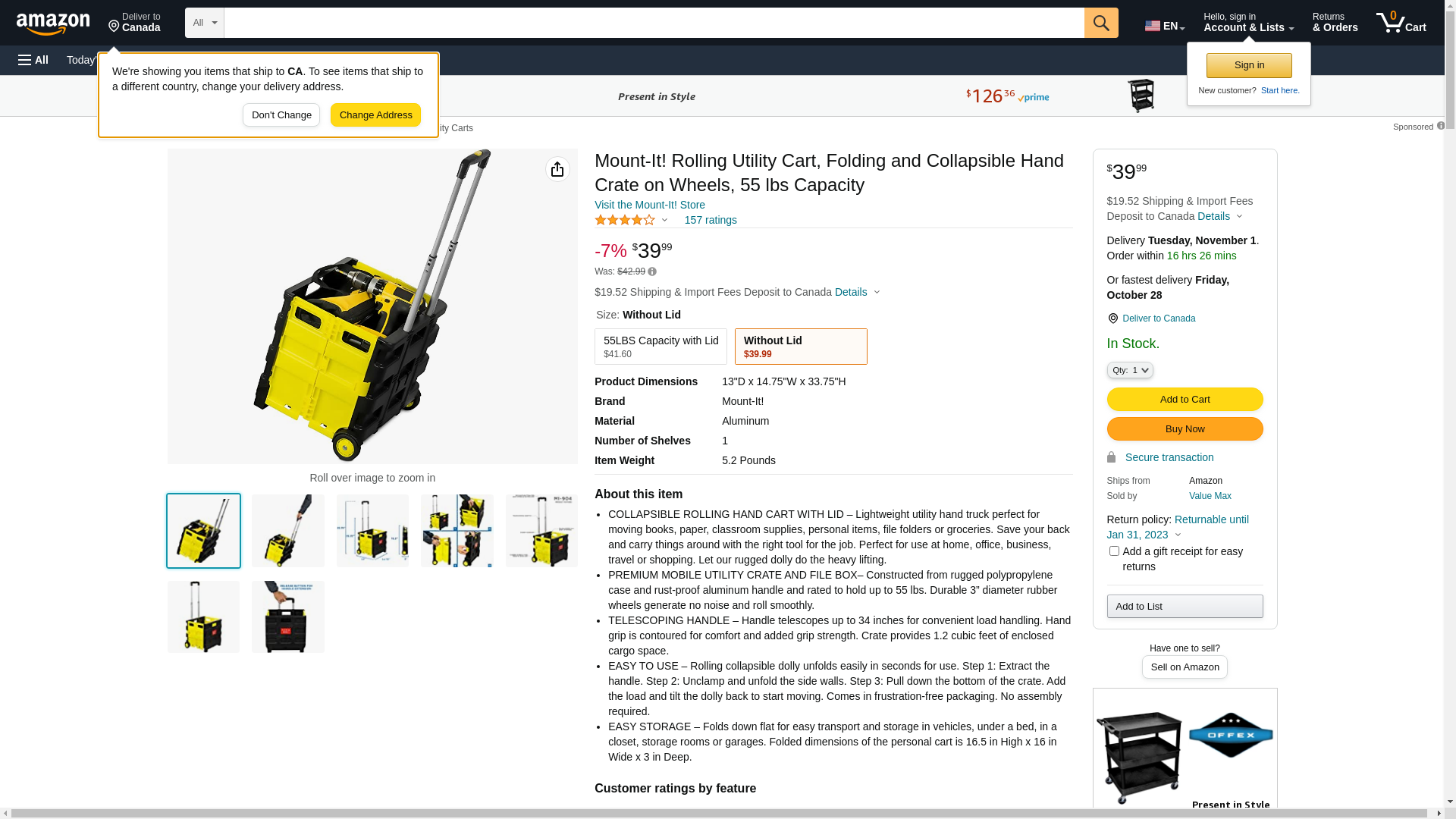The image size is (1456, 819).
Task: Expand the star rating breakdown arrow
Action: click(664, 221)
